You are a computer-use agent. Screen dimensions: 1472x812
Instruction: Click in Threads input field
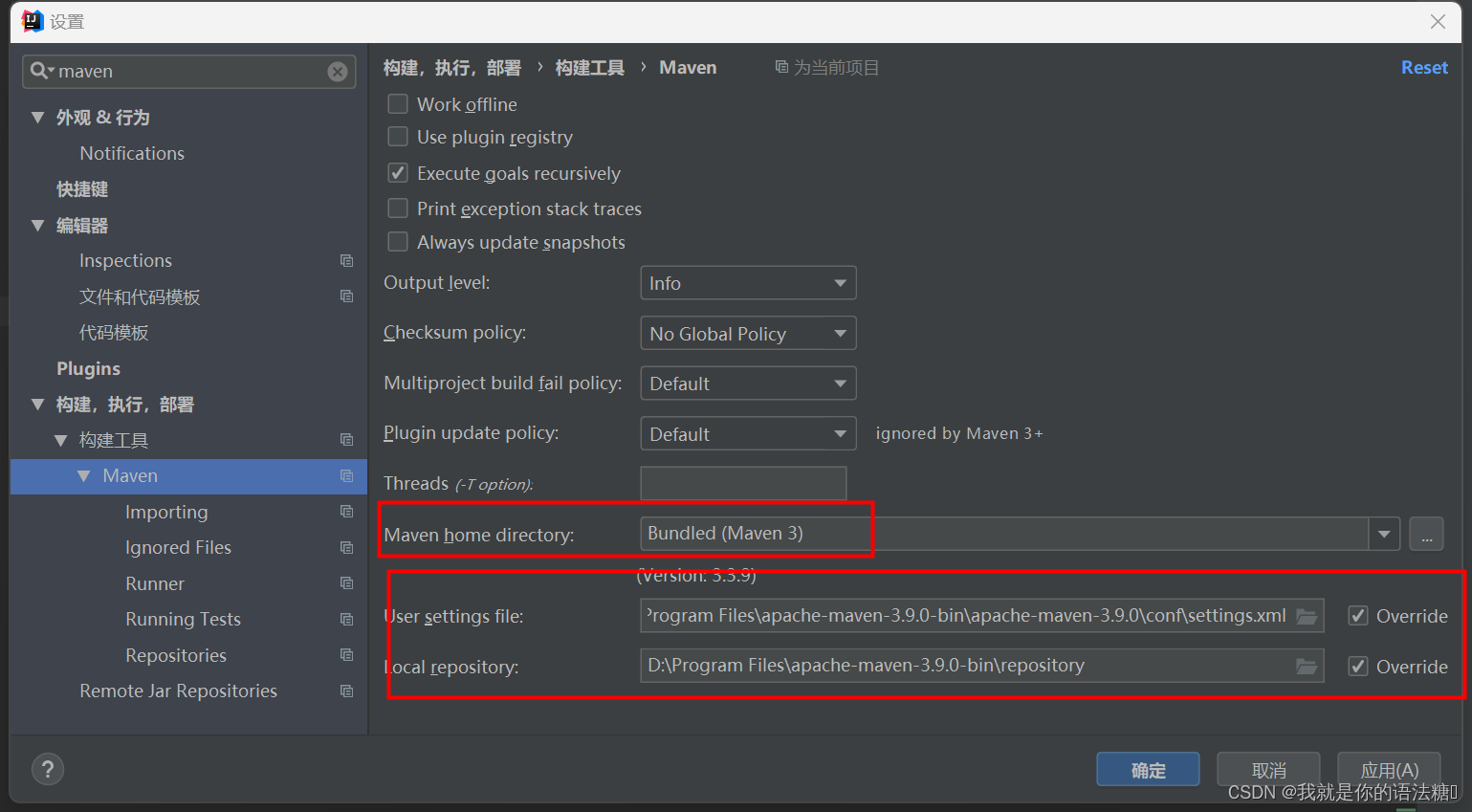click(x=743, y=483)
